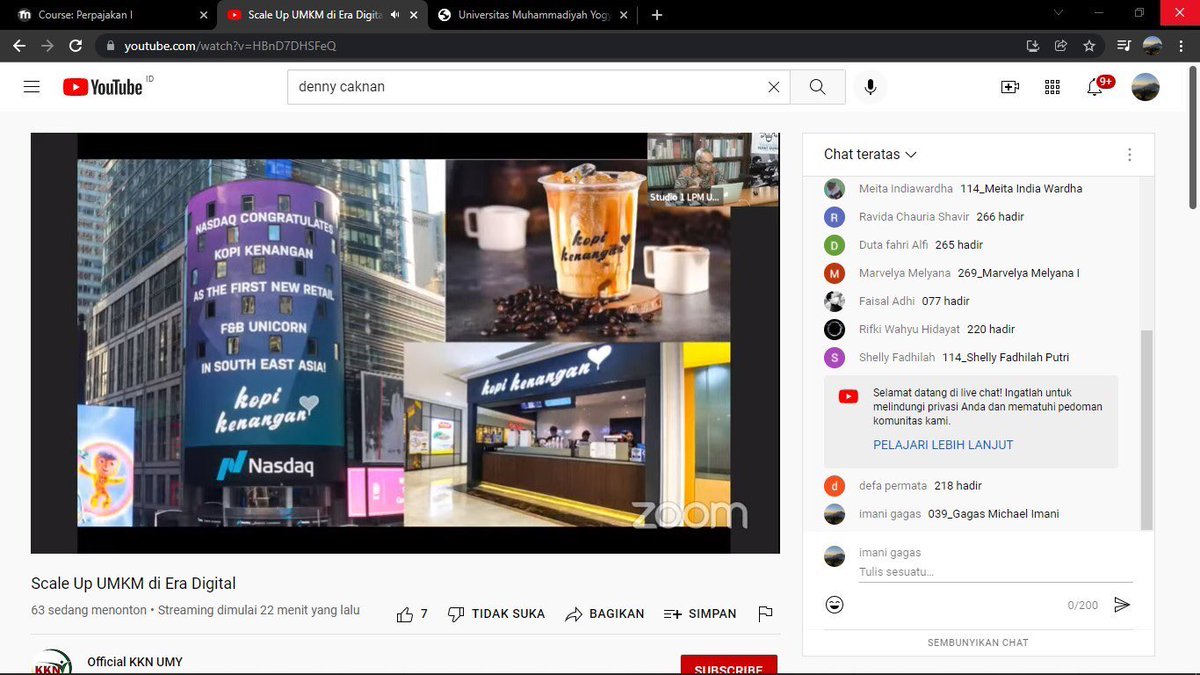Open the YouTube apps grid
1200x675 pixels.
point(1052,87)
